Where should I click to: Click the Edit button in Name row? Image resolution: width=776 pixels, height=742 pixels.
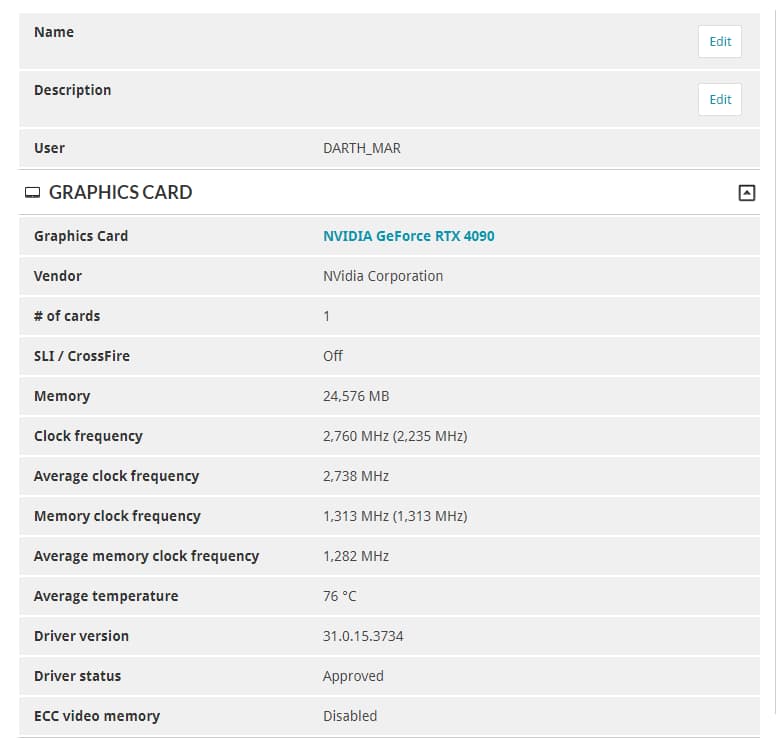720,42
